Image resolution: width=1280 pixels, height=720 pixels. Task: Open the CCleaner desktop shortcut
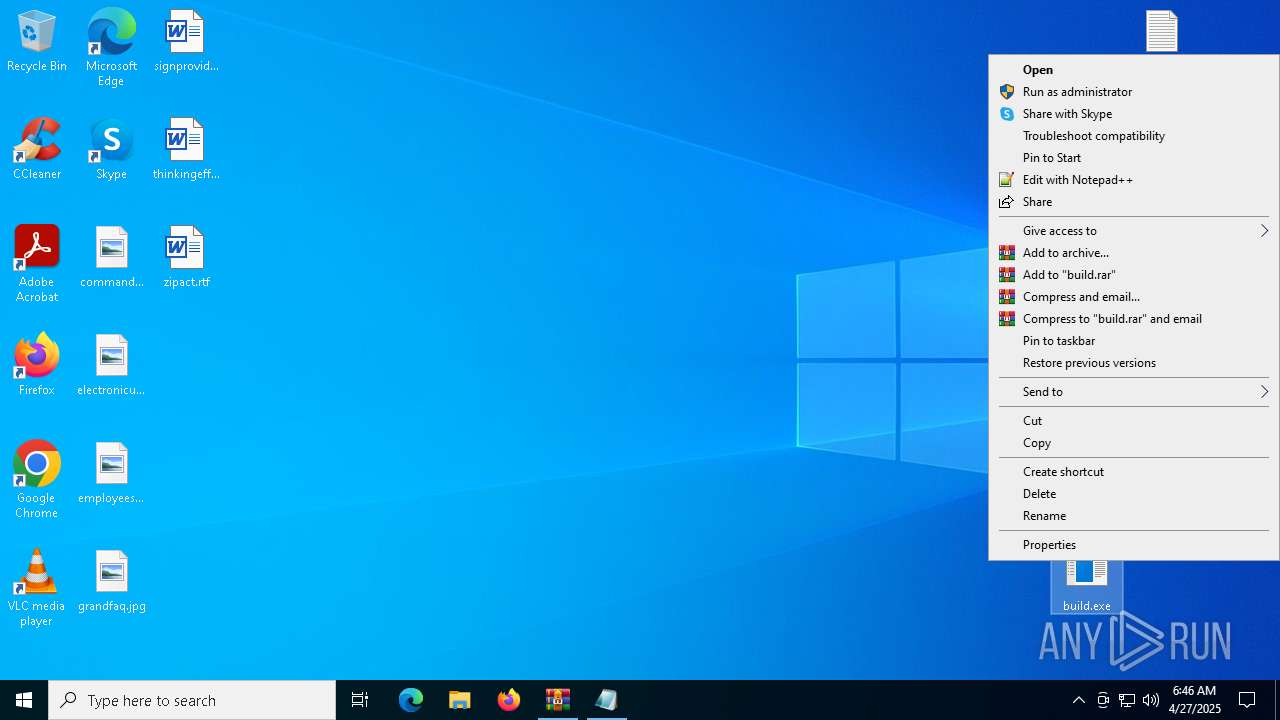[x=37, y=150]
